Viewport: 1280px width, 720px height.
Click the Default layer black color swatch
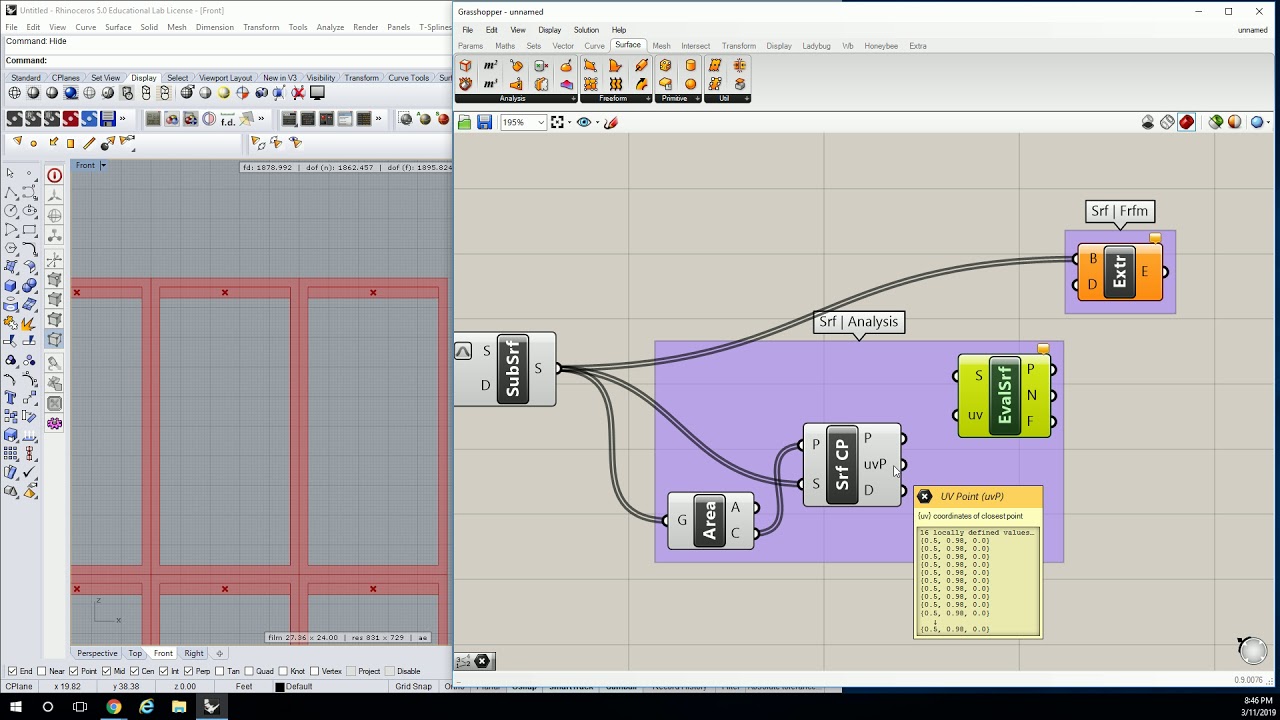coord(280,686)
